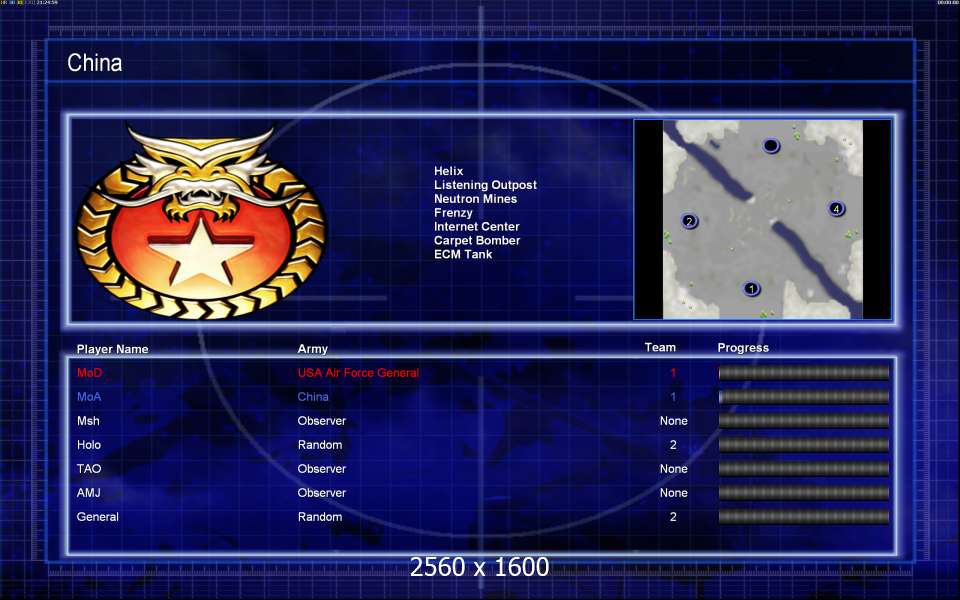Click the China dragon faction emblem

click(x=201, y=221)
